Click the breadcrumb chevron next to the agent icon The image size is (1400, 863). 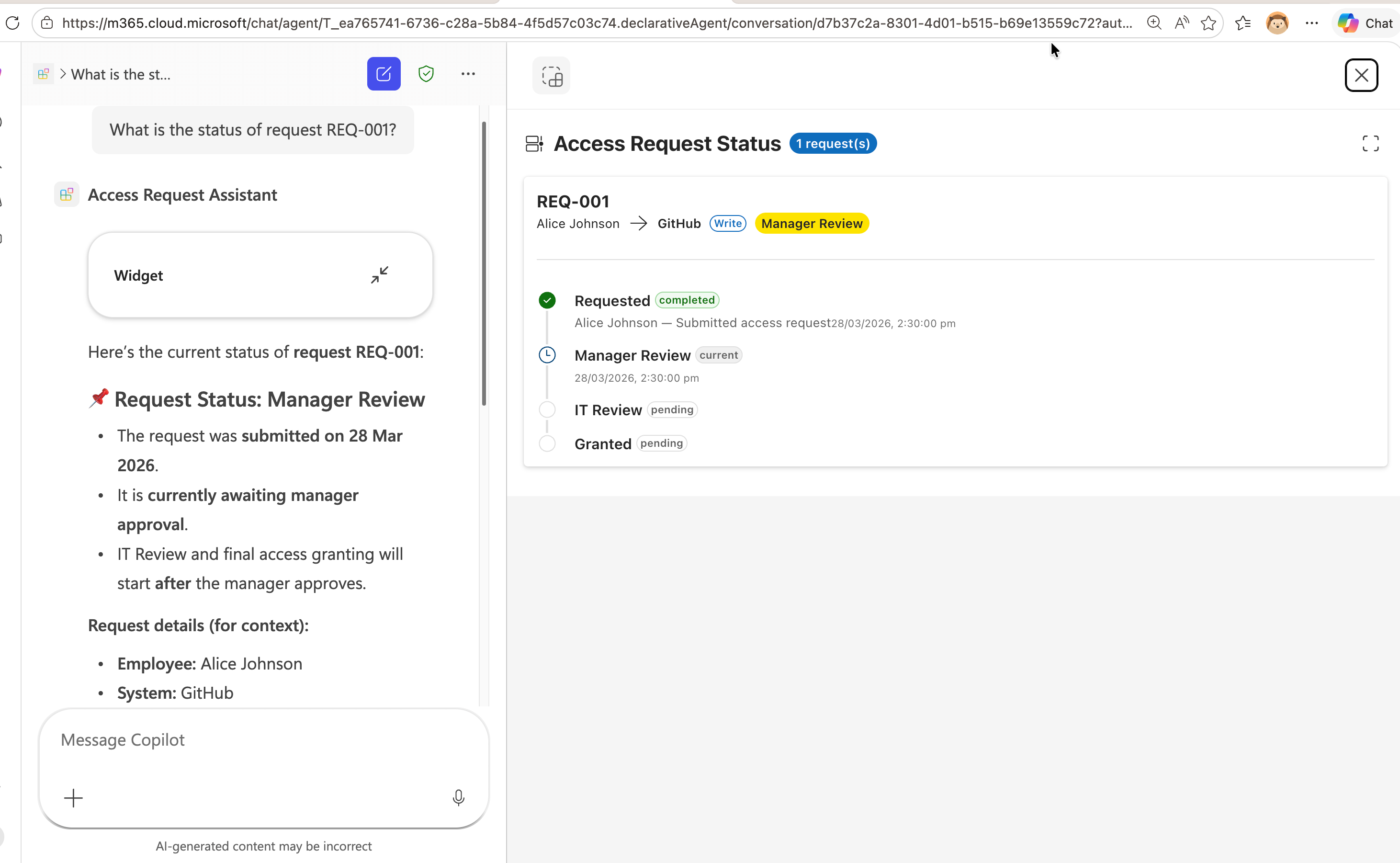click(x=62, y=74)
